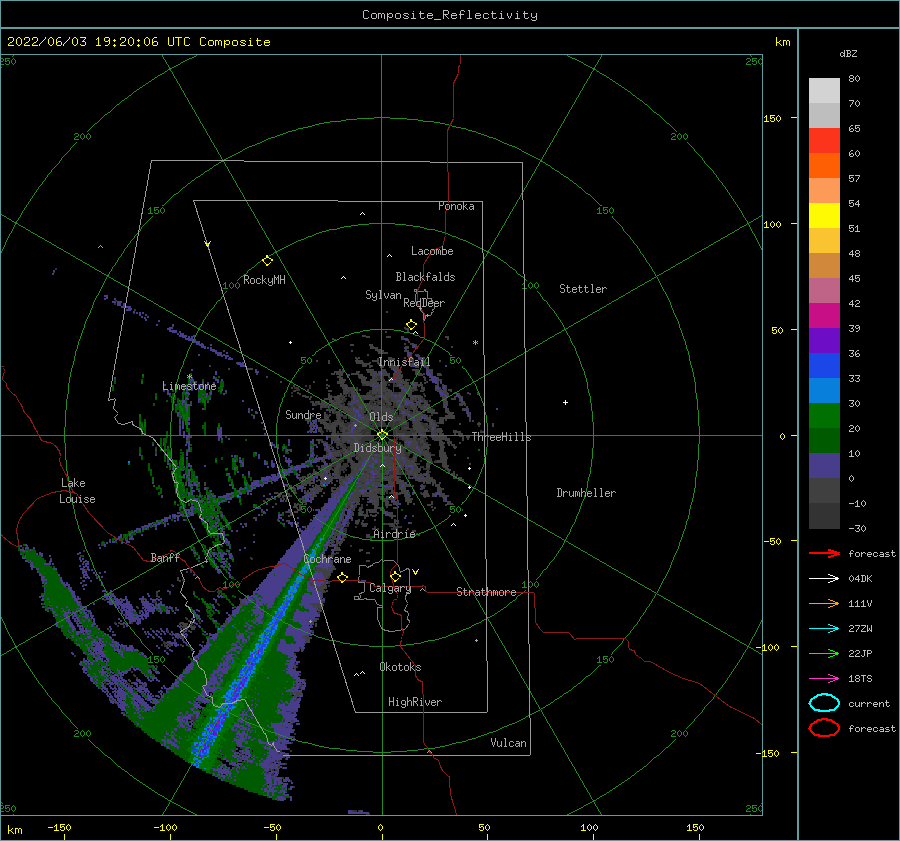Screen dimensions: 900x841
Task: Select the 80 dBZ color swatch
Action: coord(824,90)
